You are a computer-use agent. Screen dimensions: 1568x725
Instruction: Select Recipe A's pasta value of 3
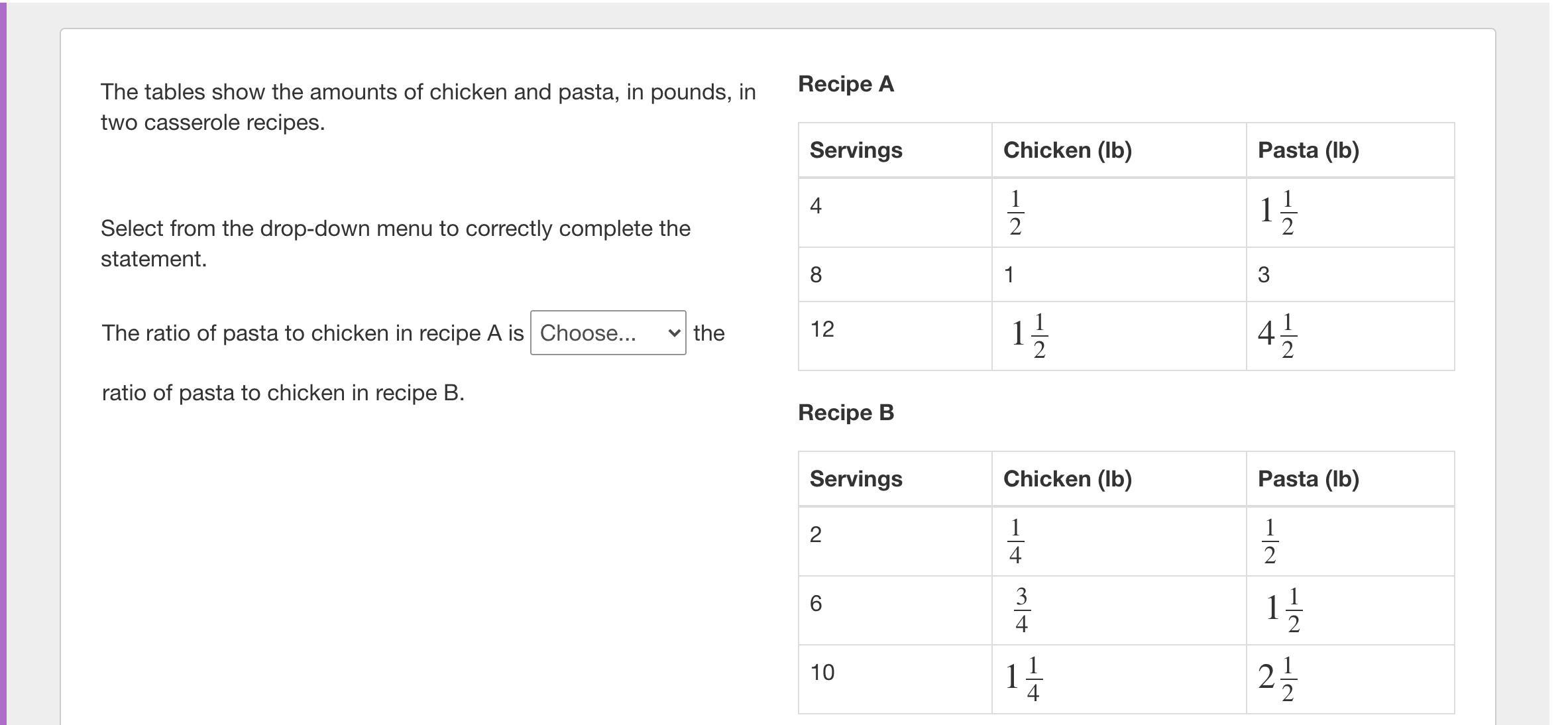tap(1263, 275)
